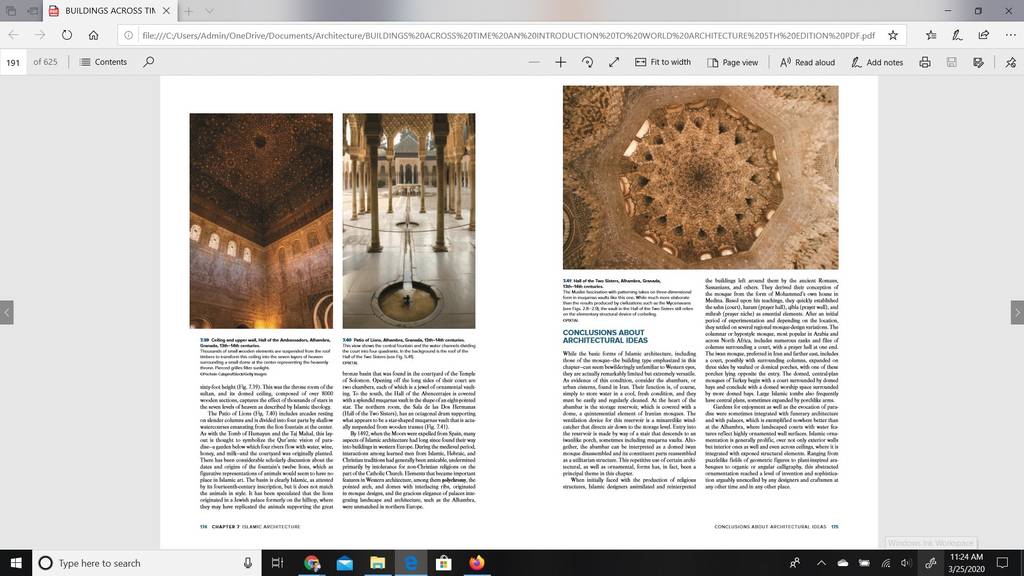Go to next PDF page with right arrow
The image size is (1024, 576).
point(1017,312)
